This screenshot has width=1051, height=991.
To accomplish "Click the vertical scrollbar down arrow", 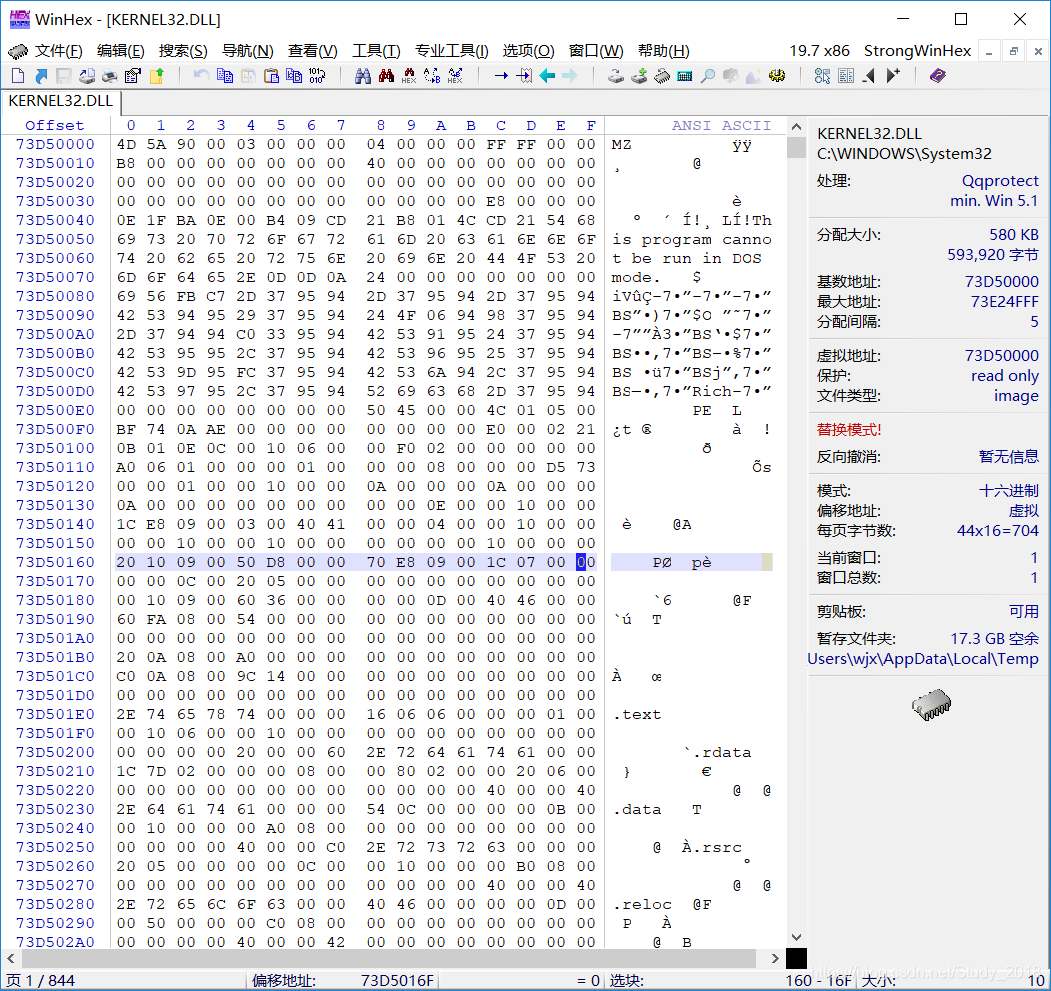I will coord(796,937).
